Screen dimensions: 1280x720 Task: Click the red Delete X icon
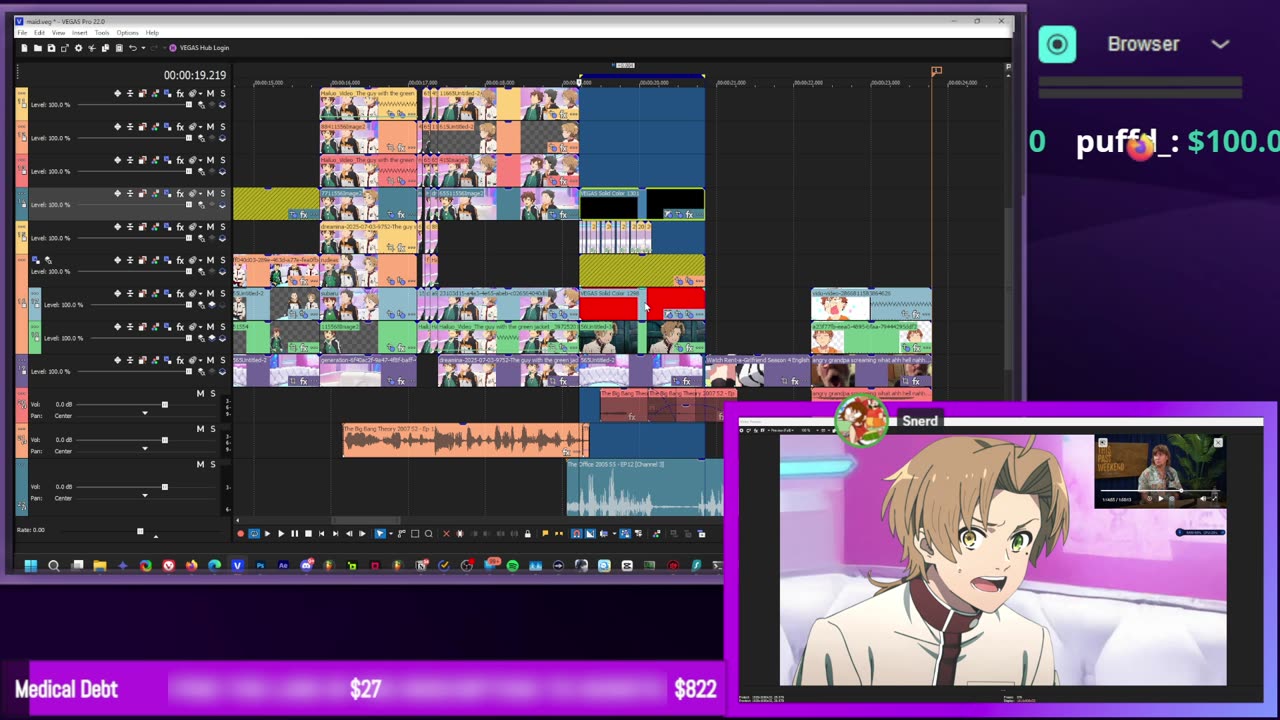(x=446, y=534)
